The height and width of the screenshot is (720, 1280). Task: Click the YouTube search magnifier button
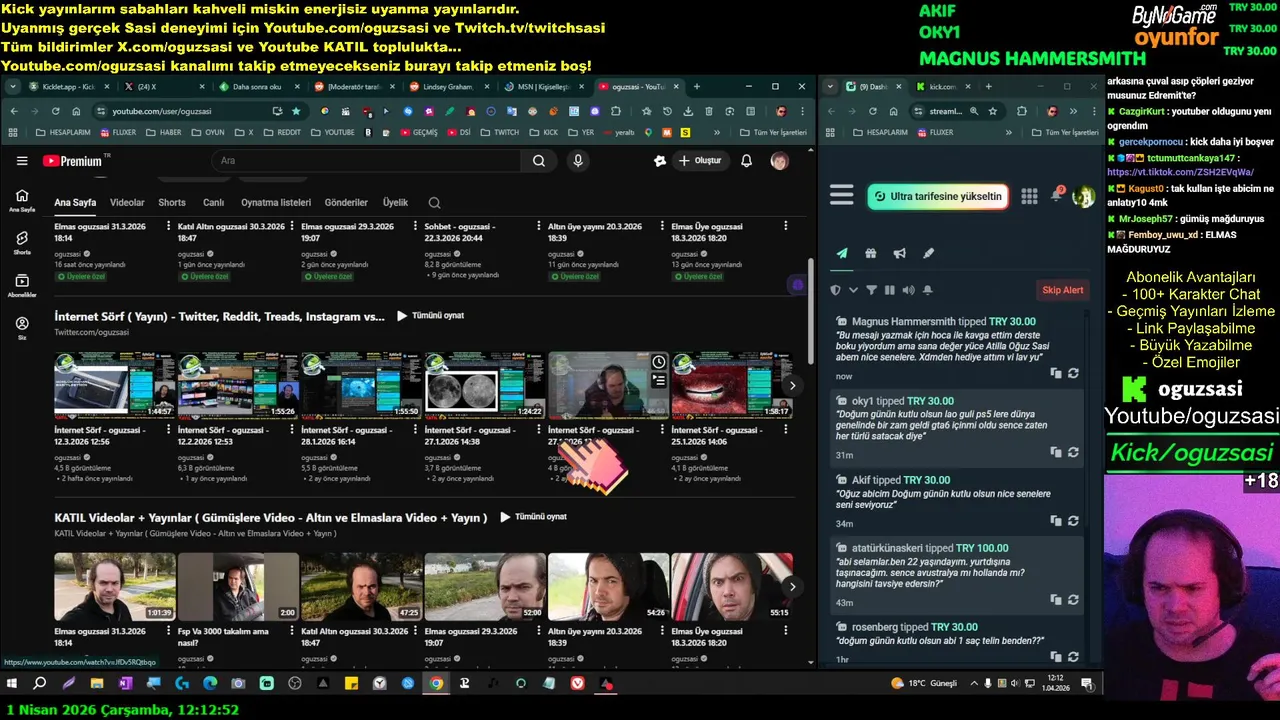(539, 160)
